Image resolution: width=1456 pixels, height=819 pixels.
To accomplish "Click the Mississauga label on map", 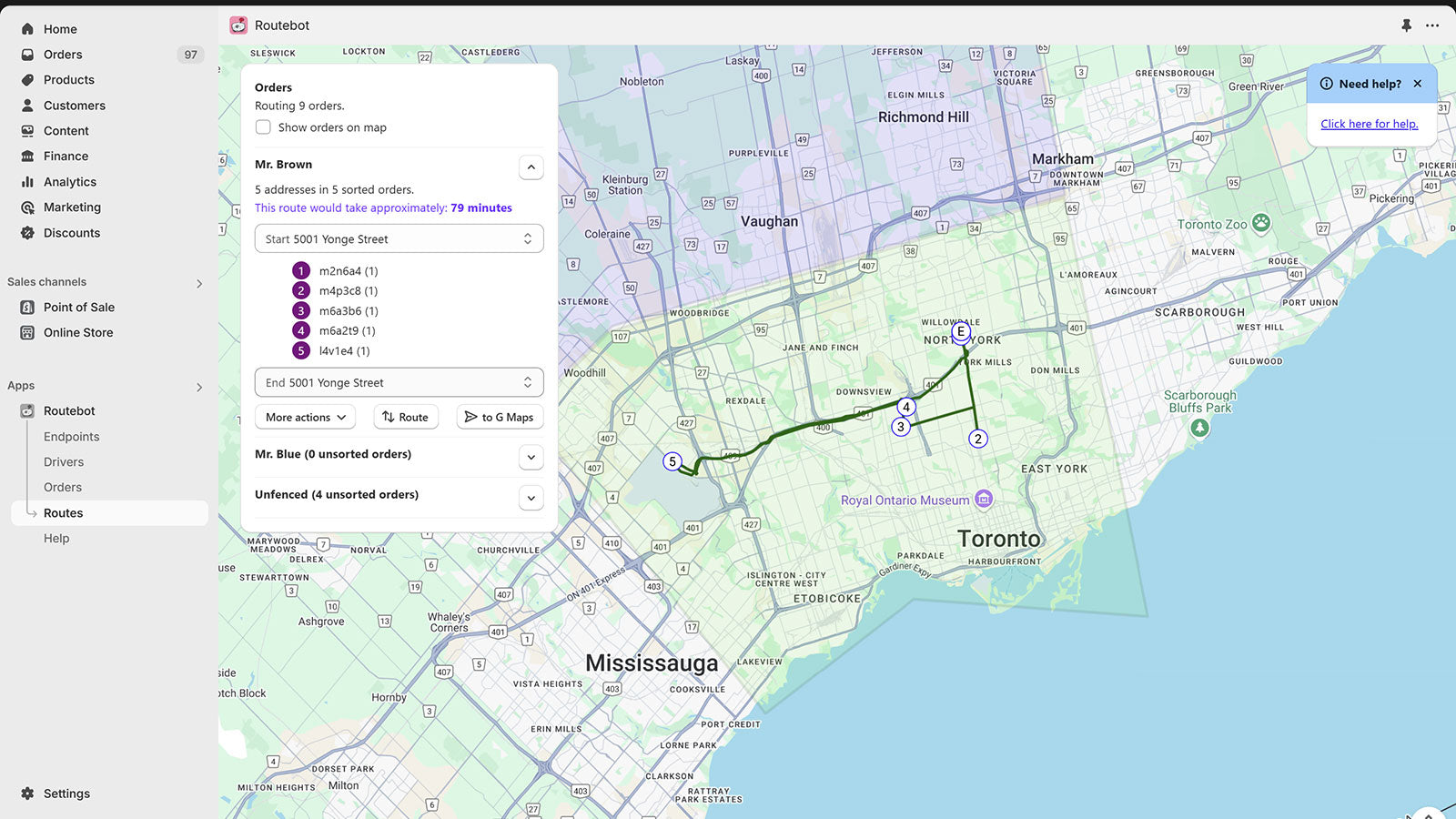I will [x=652, y=662].
